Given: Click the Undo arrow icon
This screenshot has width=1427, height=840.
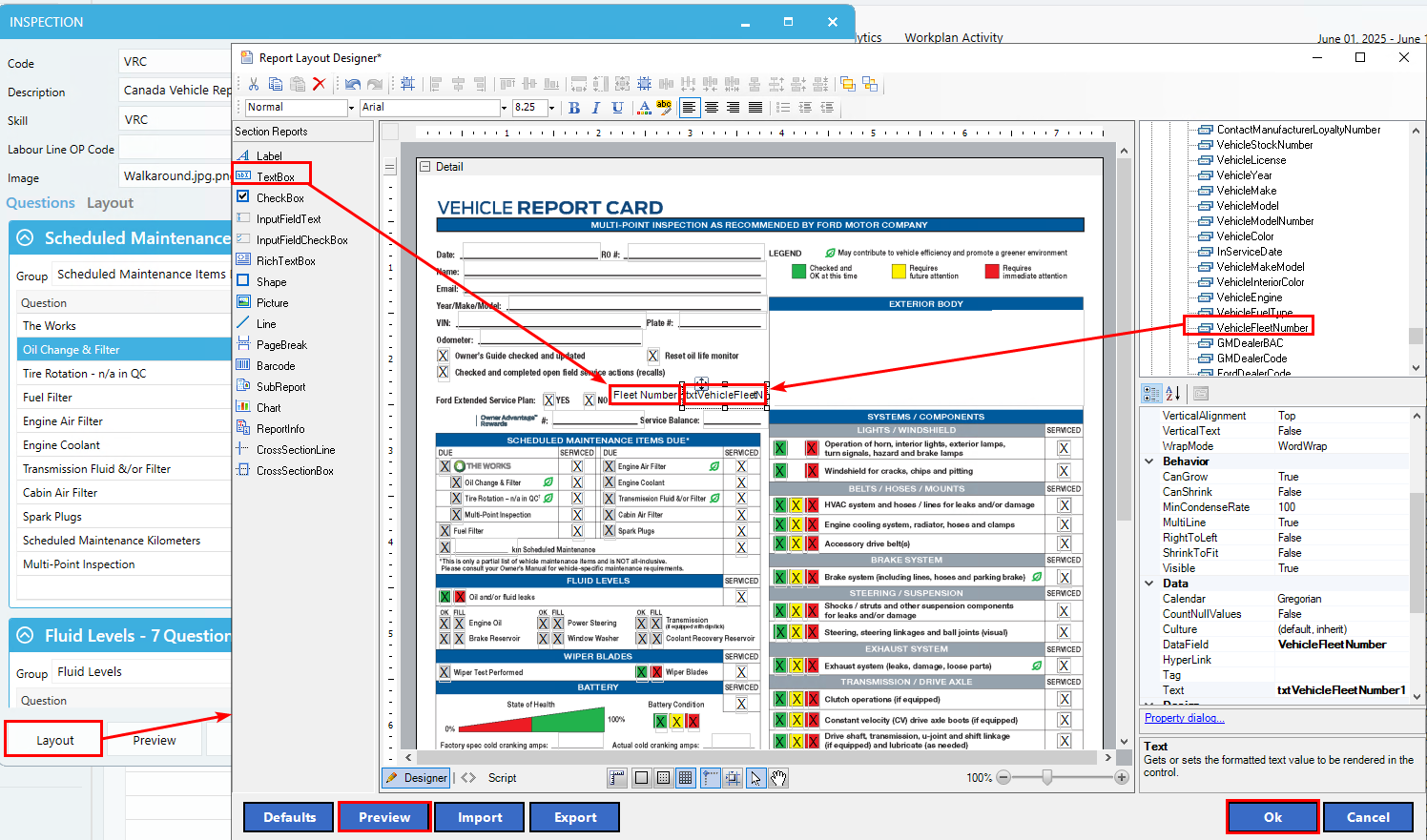Looking at the screenshot, I should point(353,84).
